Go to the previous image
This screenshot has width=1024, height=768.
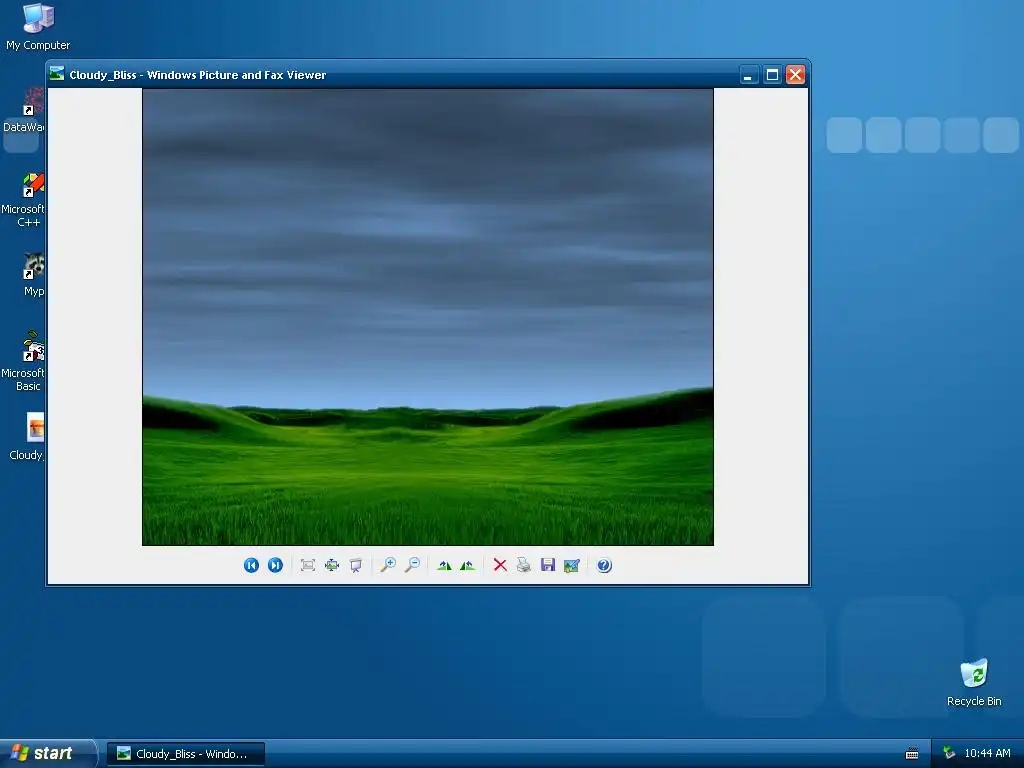(251, 565)
